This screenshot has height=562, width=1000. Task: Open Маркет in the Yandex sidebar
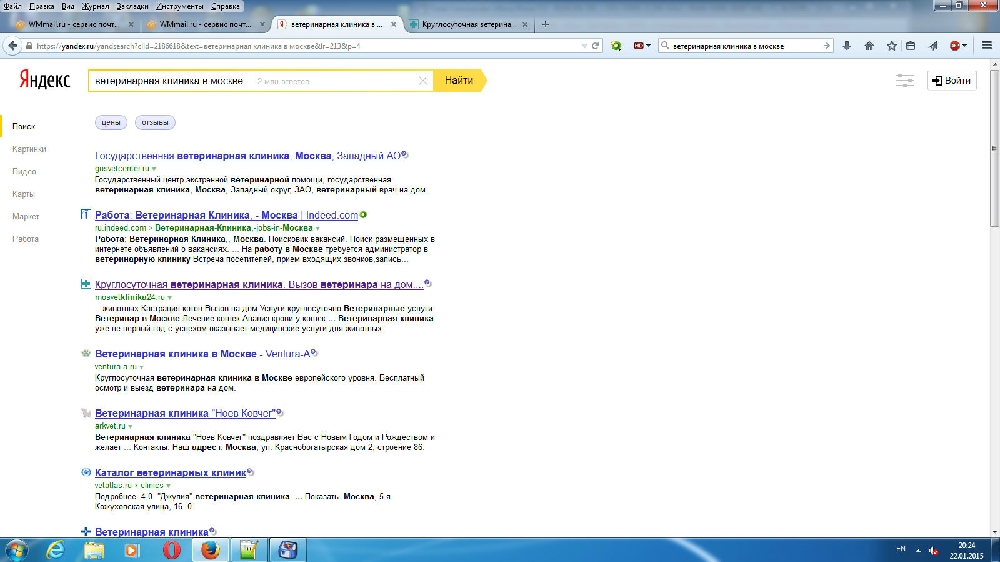26,216
